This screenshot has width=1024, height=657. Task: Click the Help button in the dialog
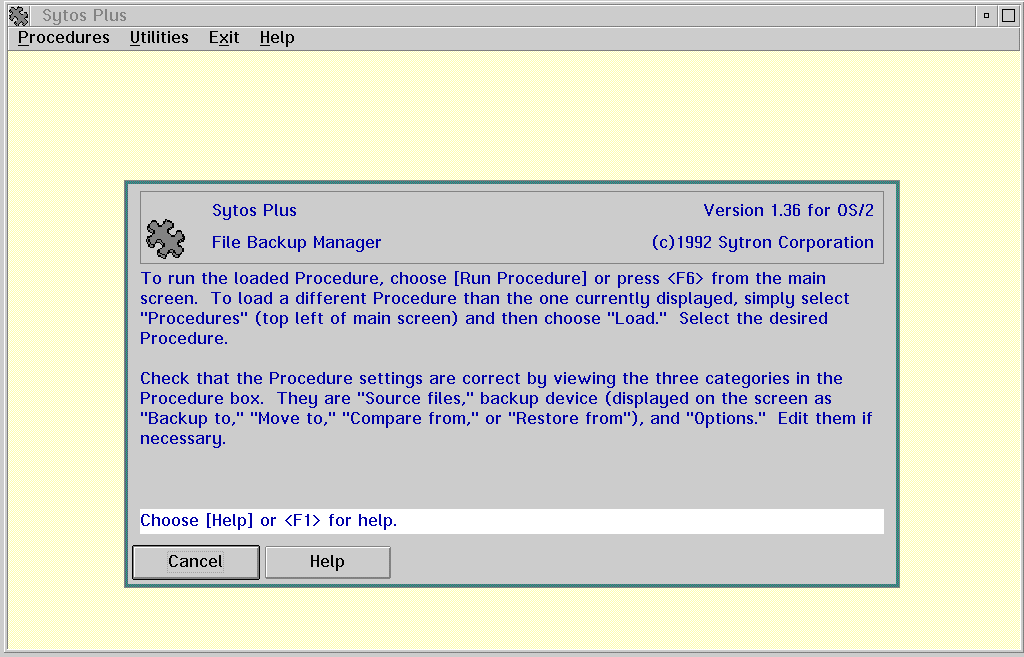327,562
